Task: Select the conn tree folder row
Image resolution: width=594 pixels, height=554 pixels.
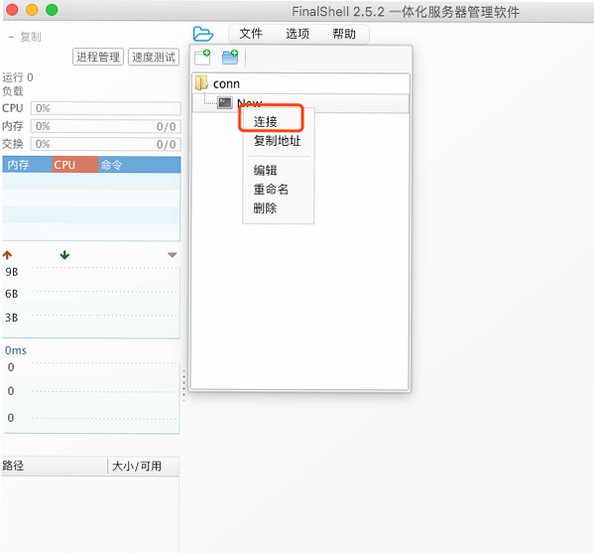Action: 301,84
